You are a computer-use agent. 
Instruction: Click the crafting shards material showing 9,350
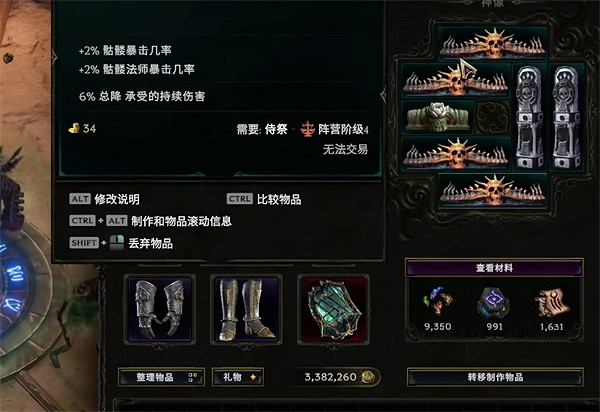pos(438,308)
